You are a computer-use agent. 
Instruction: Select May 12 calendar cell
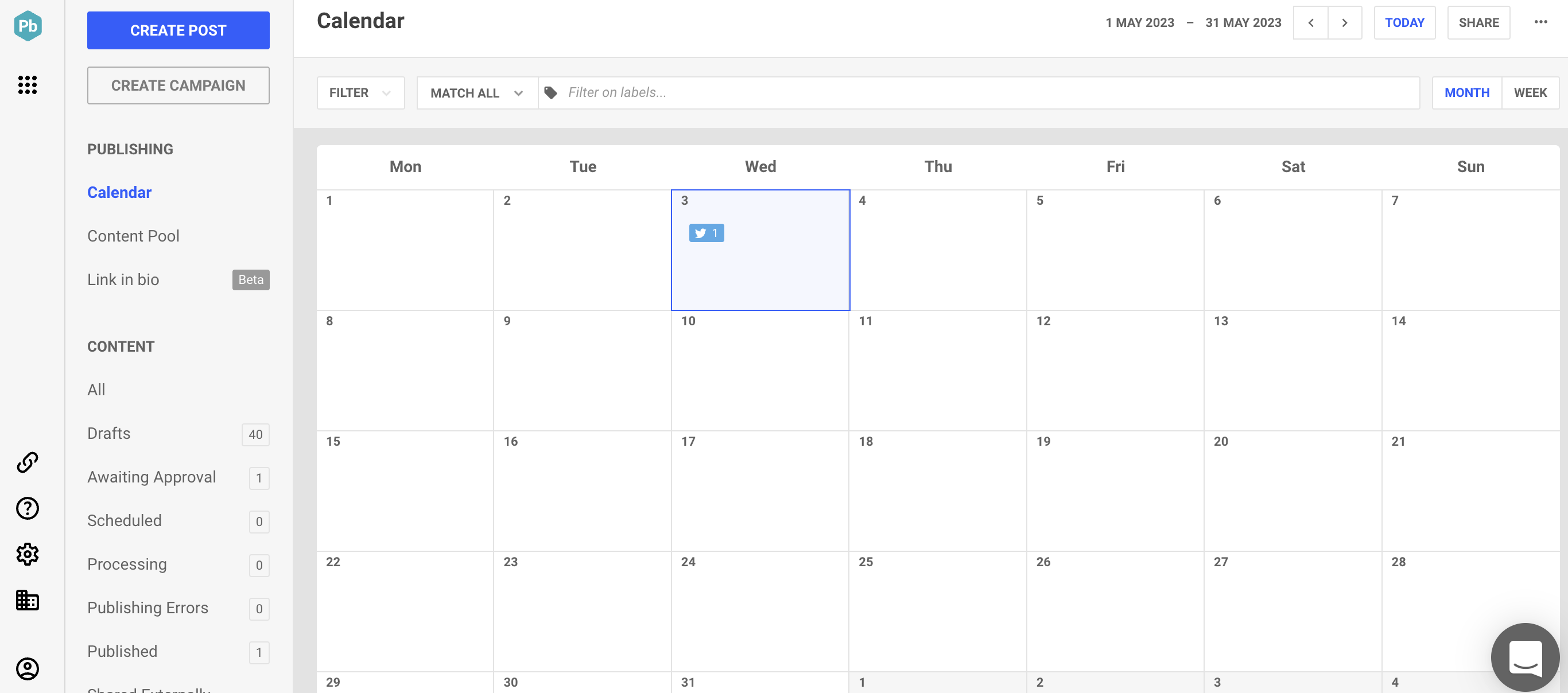pos(1115,371)
